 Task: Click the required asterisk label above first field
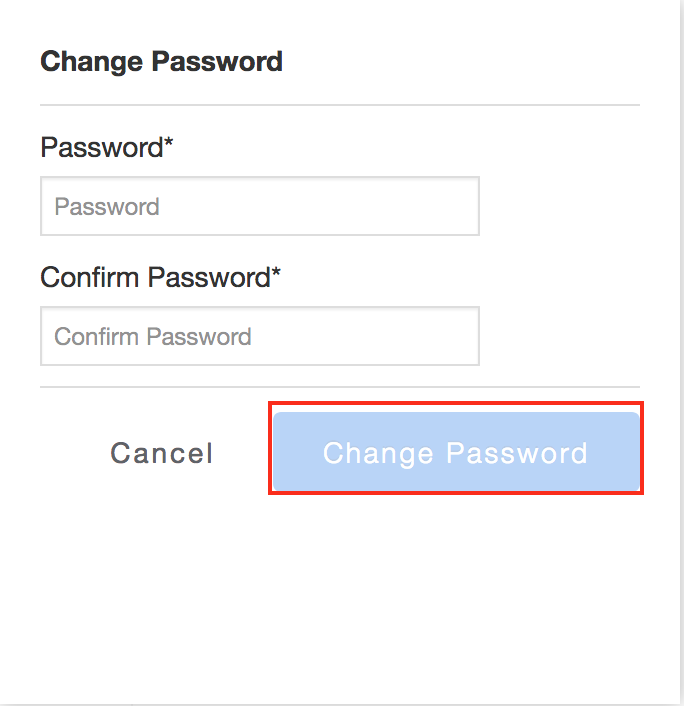(107, 148)
